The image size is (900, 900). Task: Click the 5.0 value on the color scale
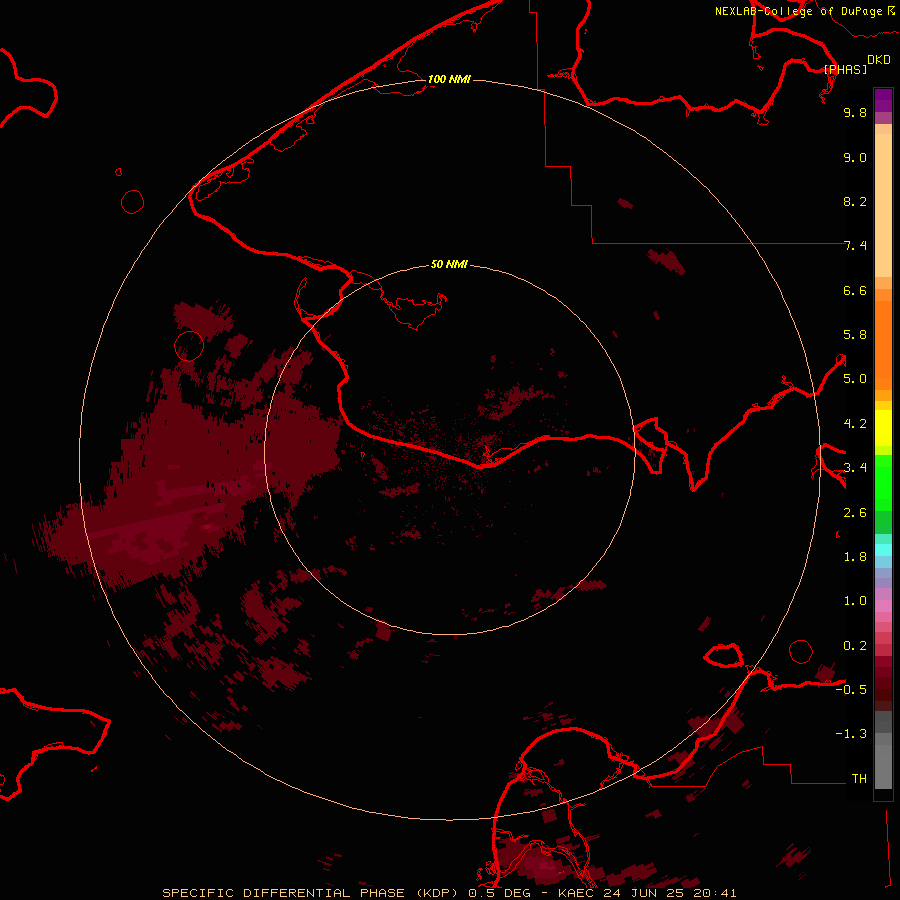coord(855,379)
